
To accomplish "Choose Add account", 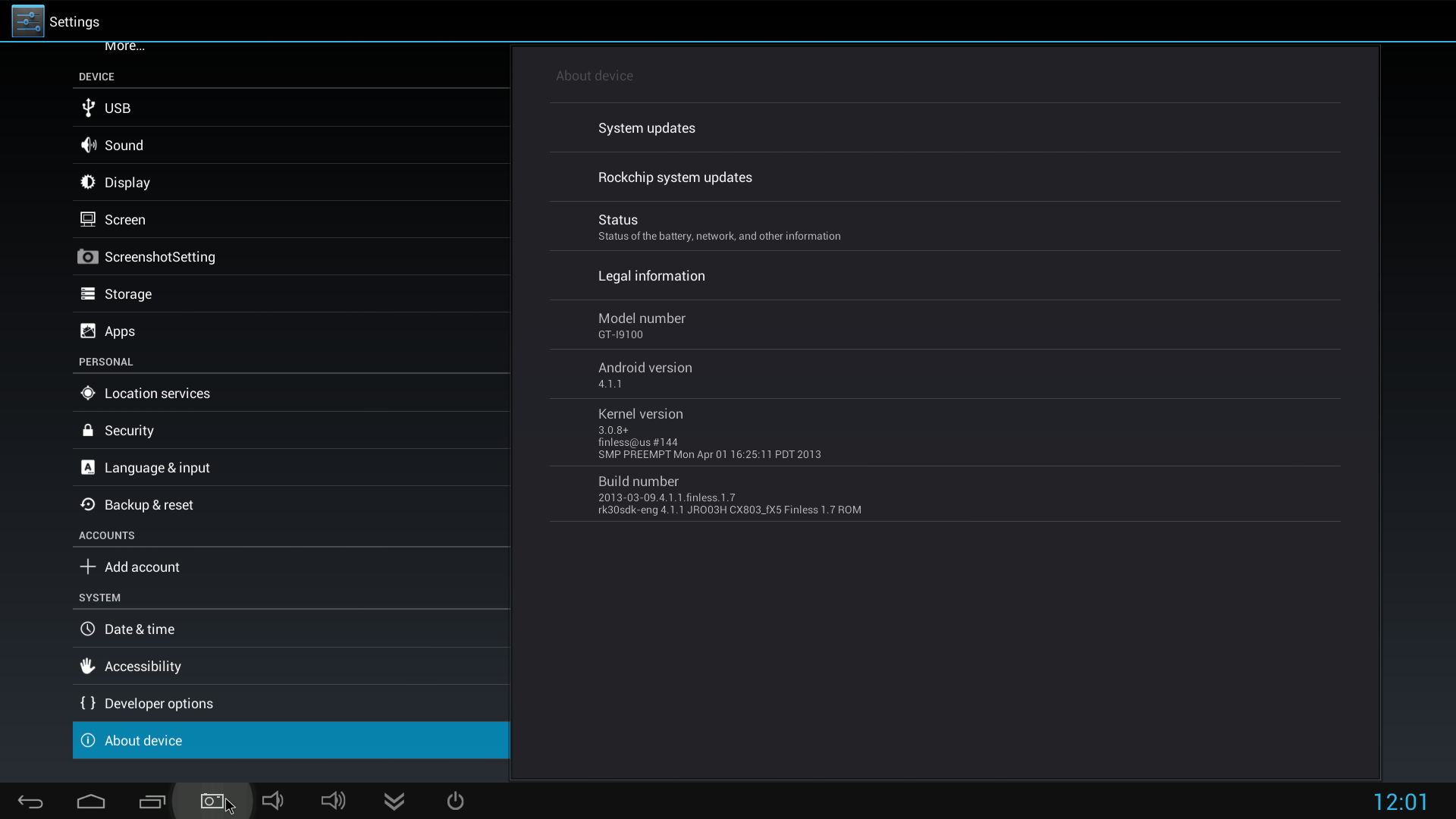I will (x=291, y=566).
